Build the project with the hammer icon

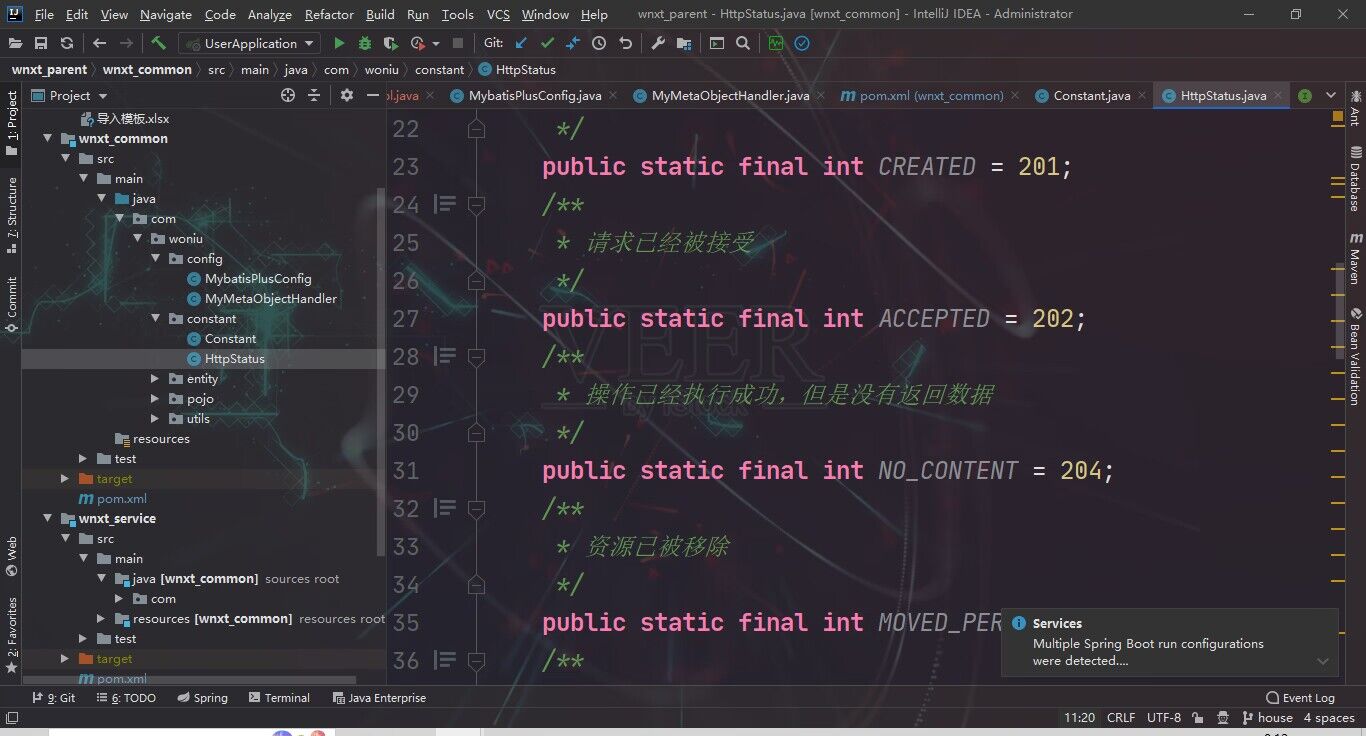click(158, 43)
